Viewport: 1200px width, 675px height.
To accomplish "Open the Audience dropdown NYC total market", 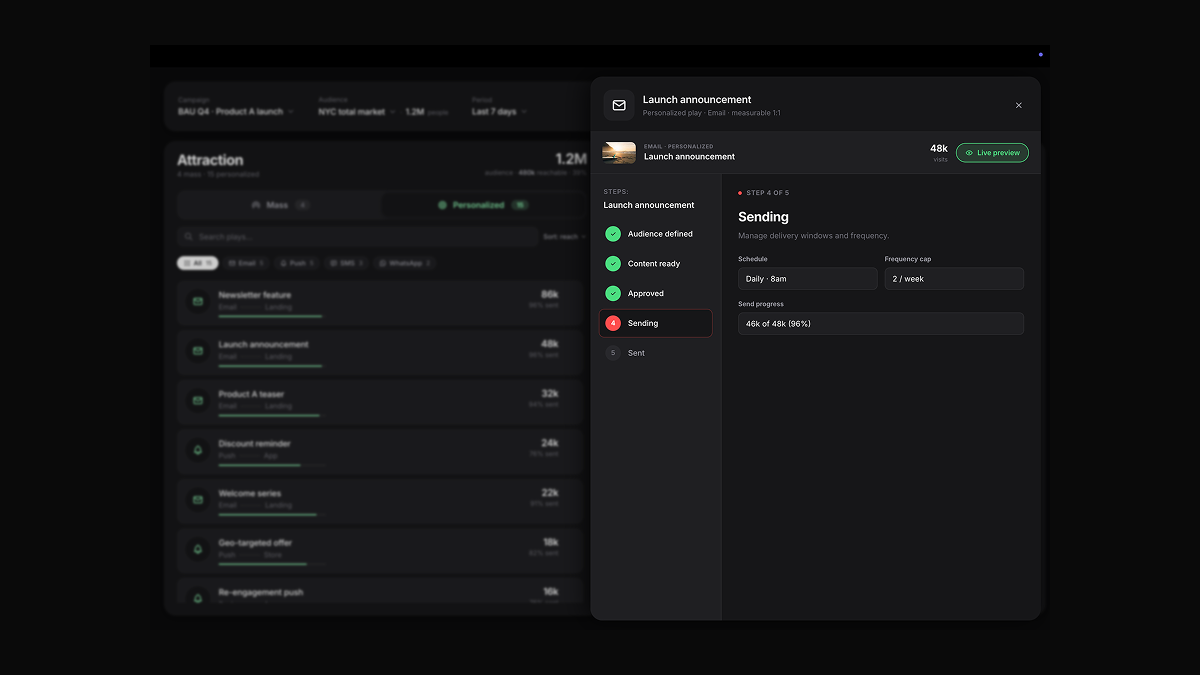I will click(x=357, y=112).
